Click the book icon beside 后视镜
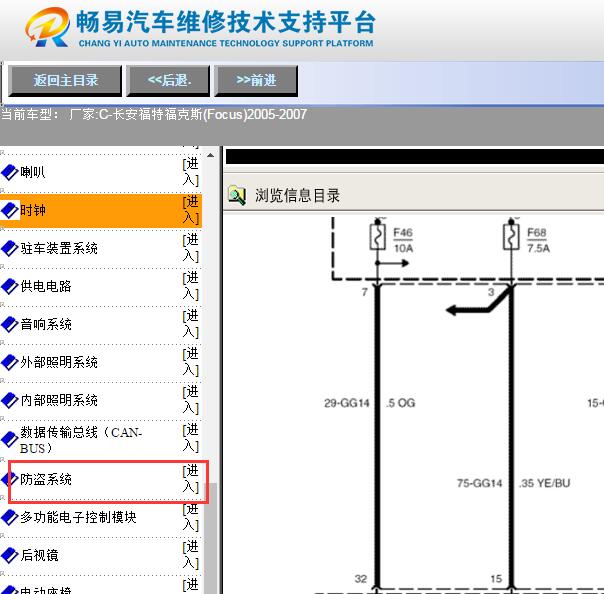 [10, 555]
